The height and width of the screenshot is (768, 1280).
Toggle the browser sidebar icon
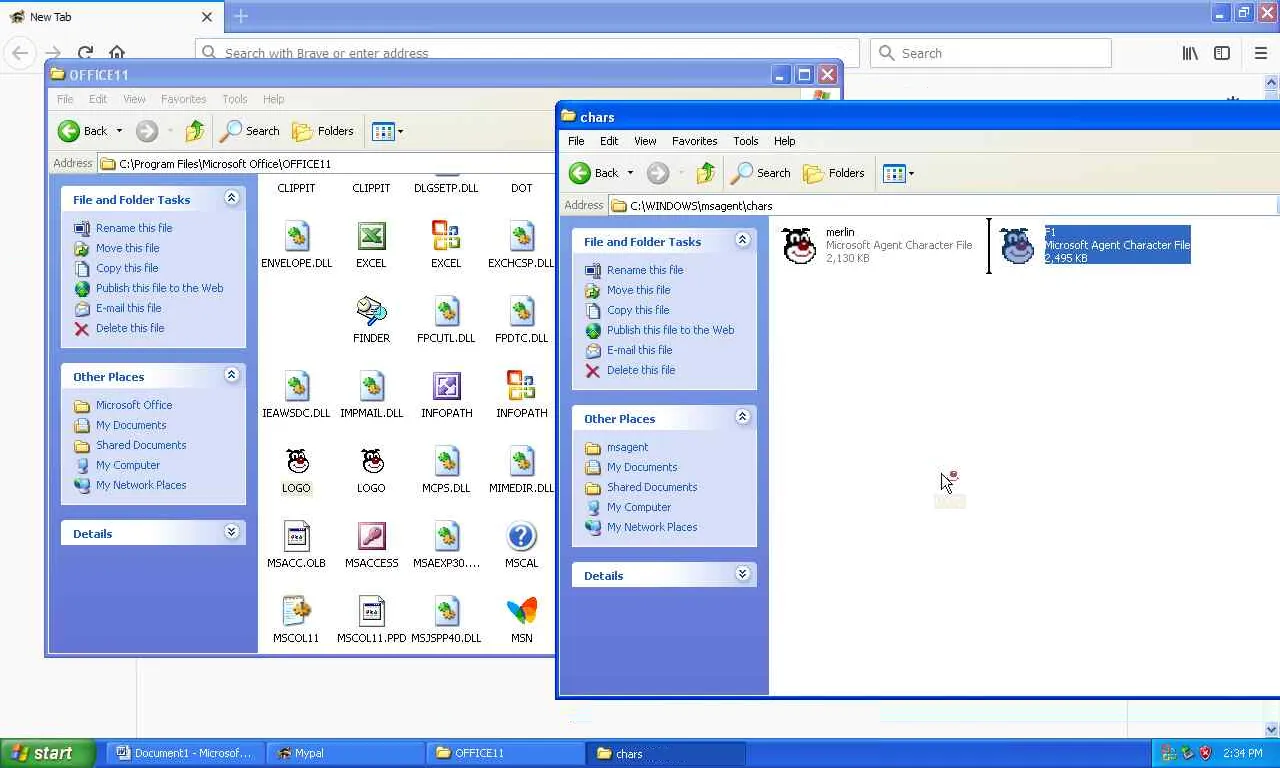pyautogui.click(x=1222, y=53)
